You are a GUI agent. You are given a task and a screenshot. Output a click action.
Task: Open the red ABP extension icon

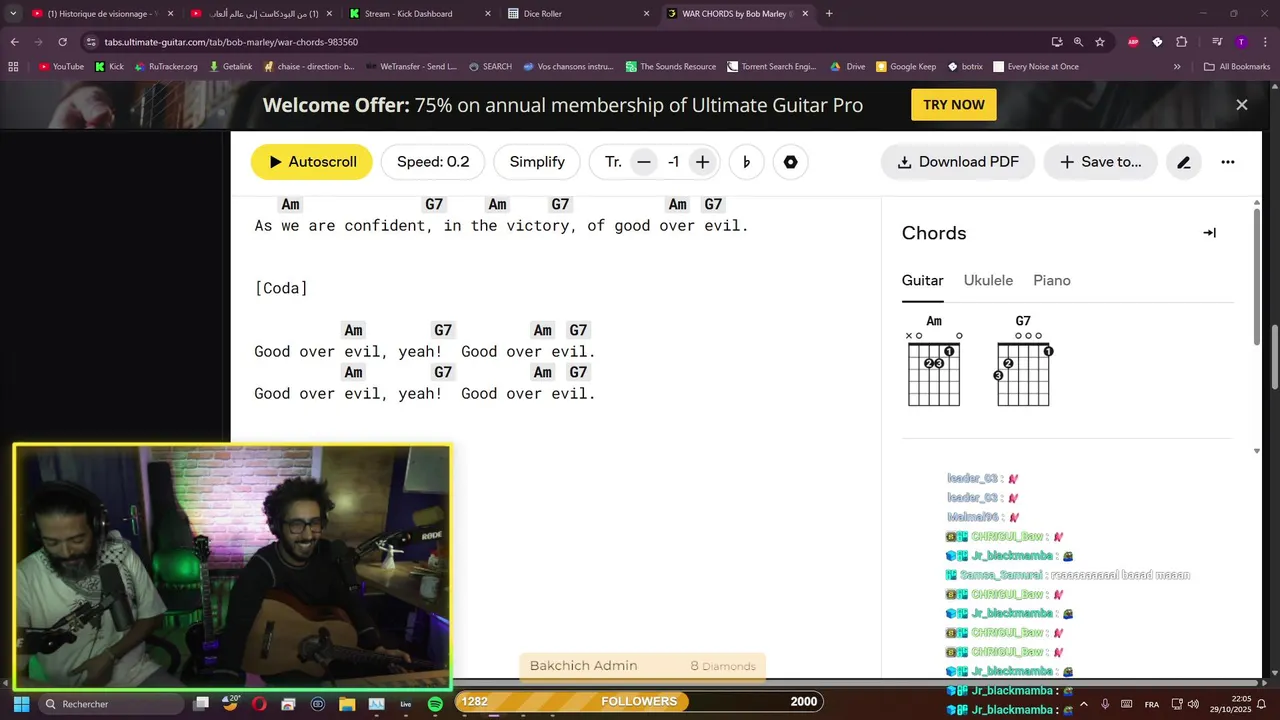tap(1133, 42)
